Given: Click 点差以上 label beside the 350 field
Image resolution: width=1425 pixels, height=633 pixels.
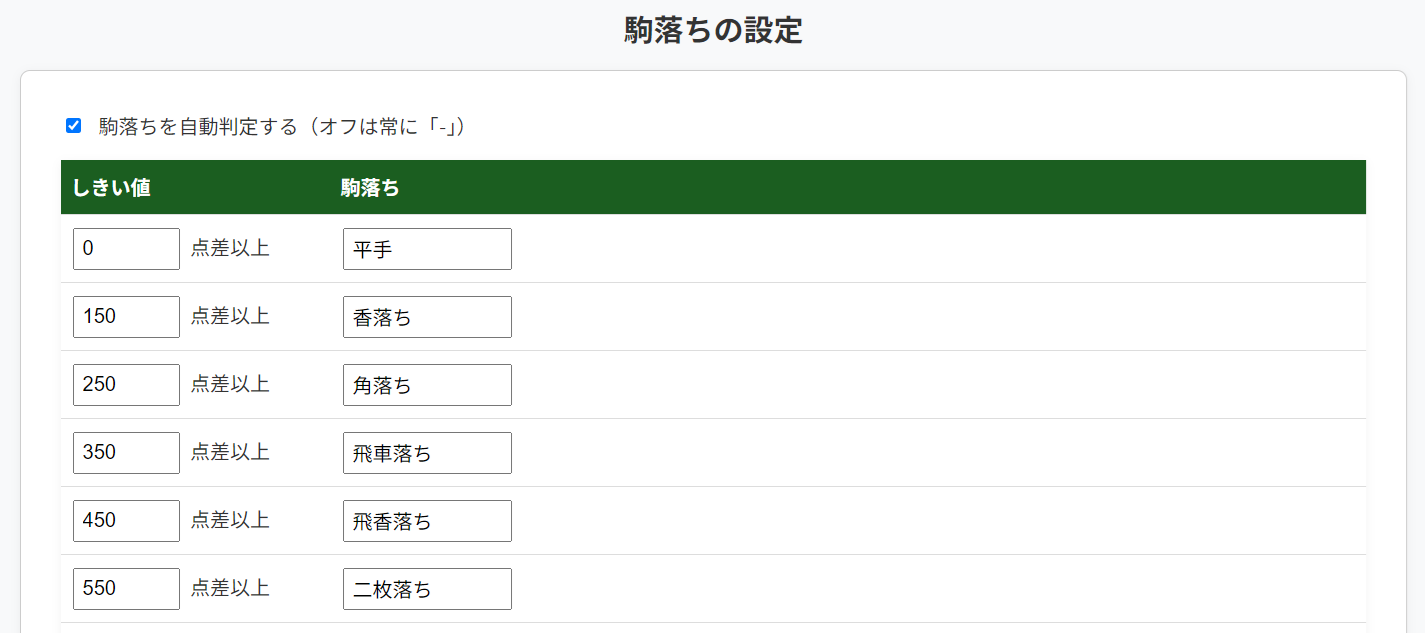Looking at the screenshot, I should pyautogui.click(x=230, y=453).
